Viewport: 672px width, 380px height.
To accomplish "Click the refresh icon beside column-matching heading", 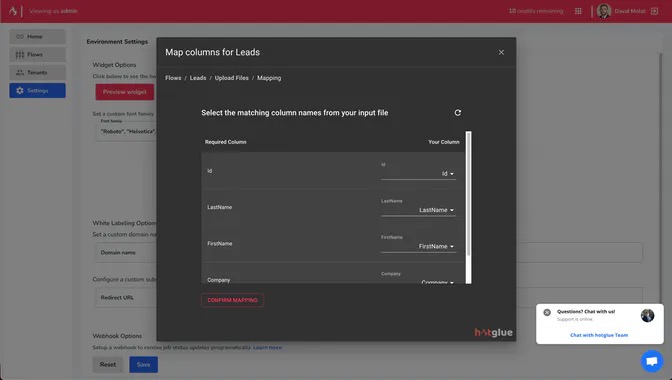I will point(458,113).
